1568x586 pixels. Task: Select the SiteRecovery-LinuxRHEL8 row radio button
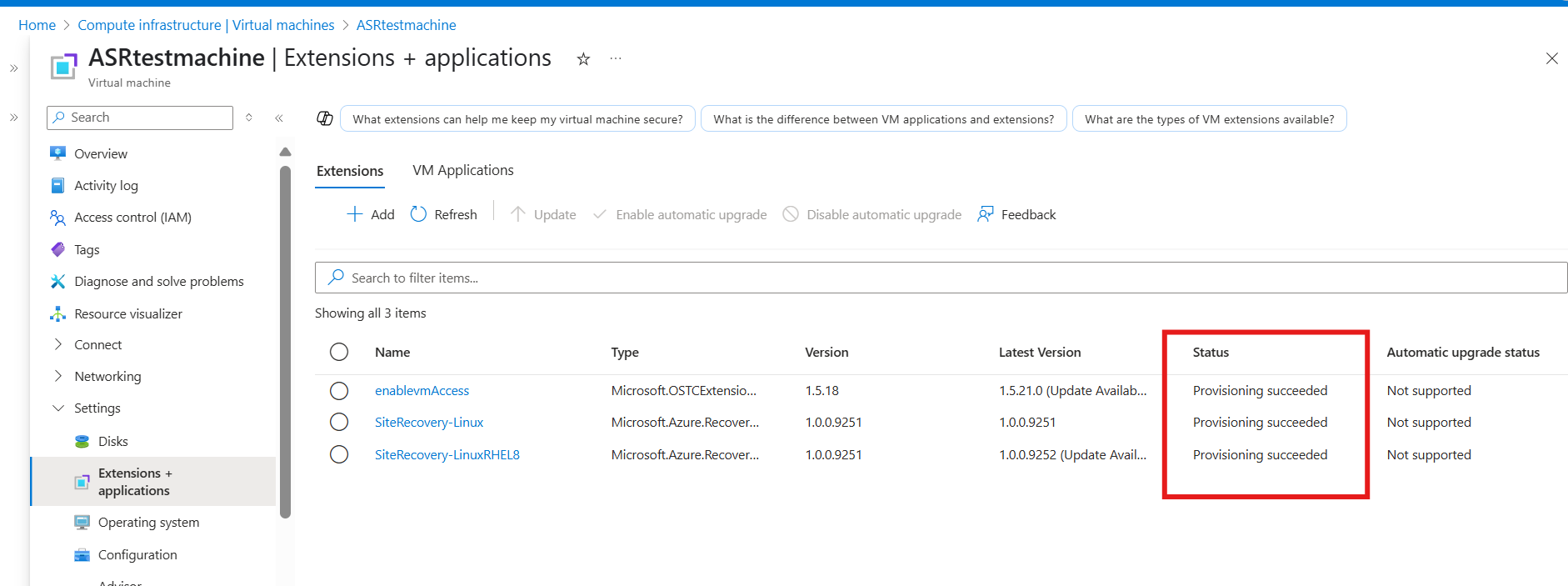click(x=339, y=454)
